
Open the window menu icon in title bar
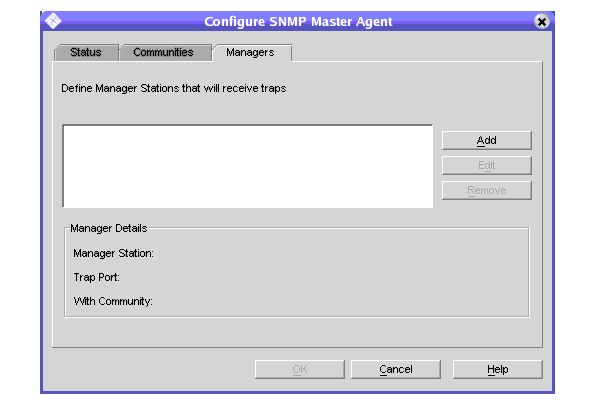tap(53, 21)
